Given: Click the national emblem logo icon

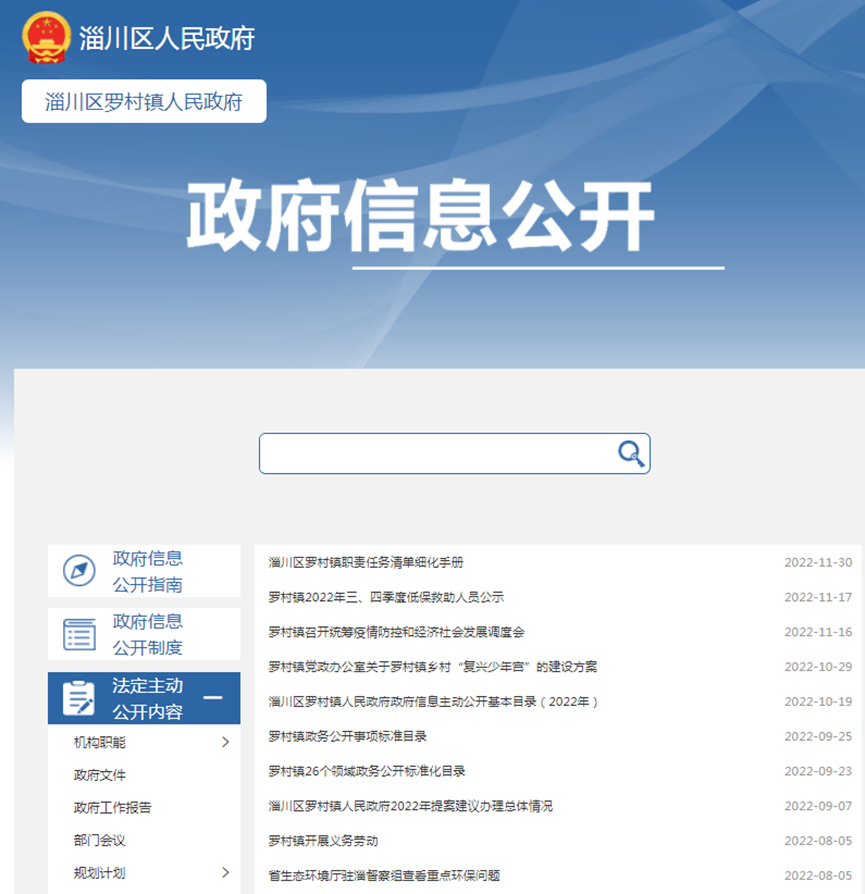Looking at the screenshot, I should (46, 38).
